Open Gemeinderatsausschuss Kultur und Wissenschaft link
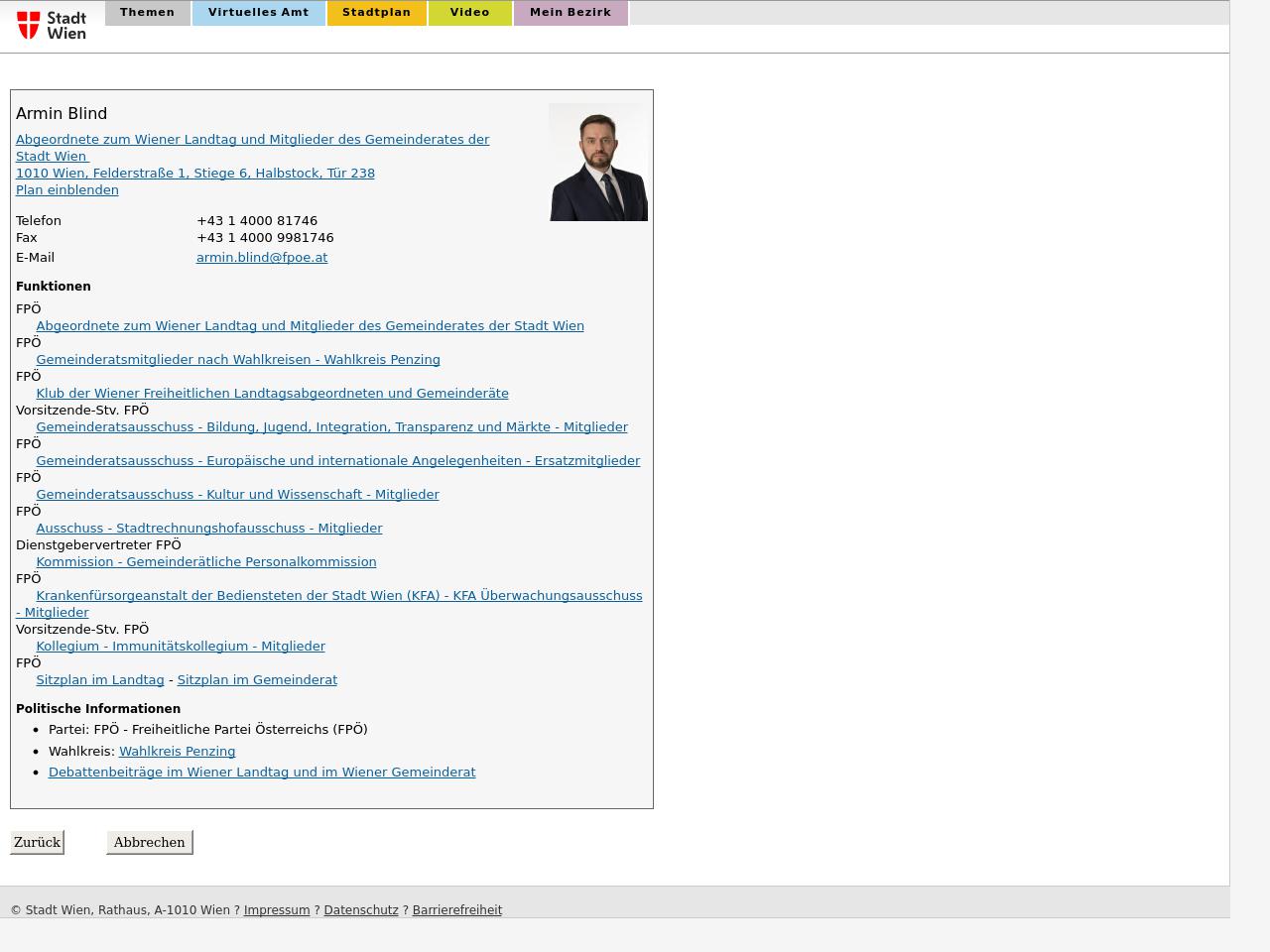Screen dimensions: 1270x952 237,495
